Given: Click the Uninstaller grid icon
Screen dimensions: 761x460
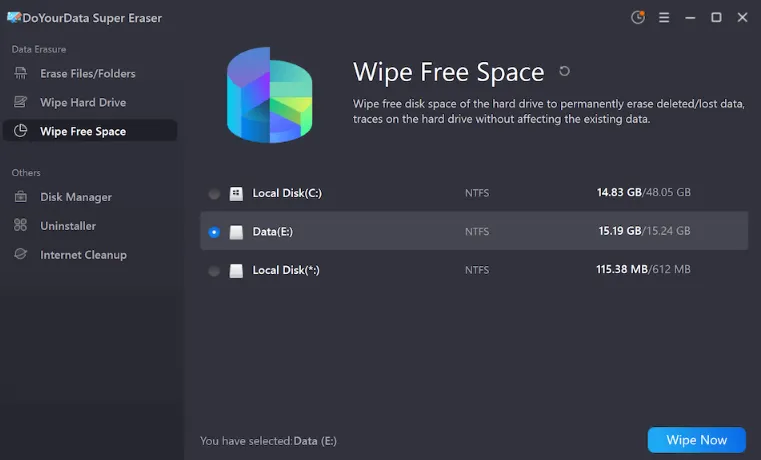Looking at the screenshot, I should [20, 225].
